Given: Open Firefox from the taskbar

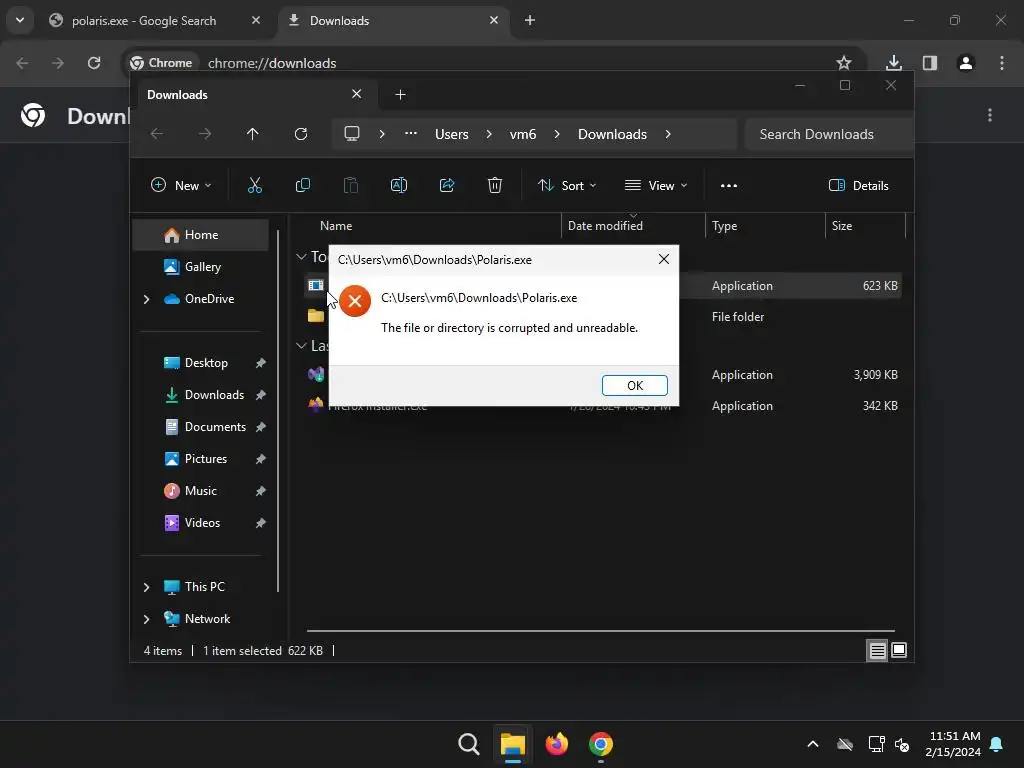Looking at the screenshot, I should (556, 744).
